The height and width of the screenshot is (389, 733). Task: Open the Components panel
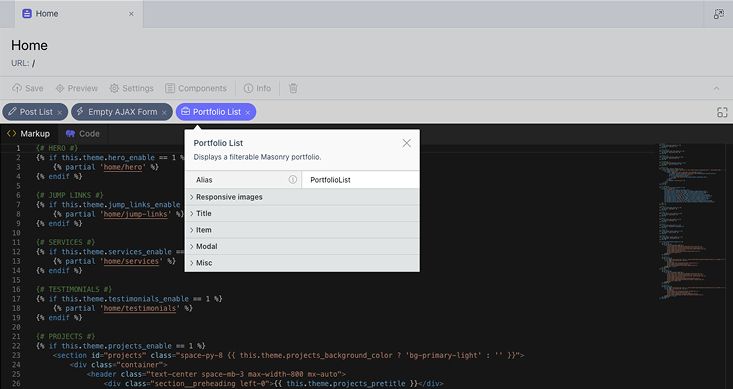[196, 88]
